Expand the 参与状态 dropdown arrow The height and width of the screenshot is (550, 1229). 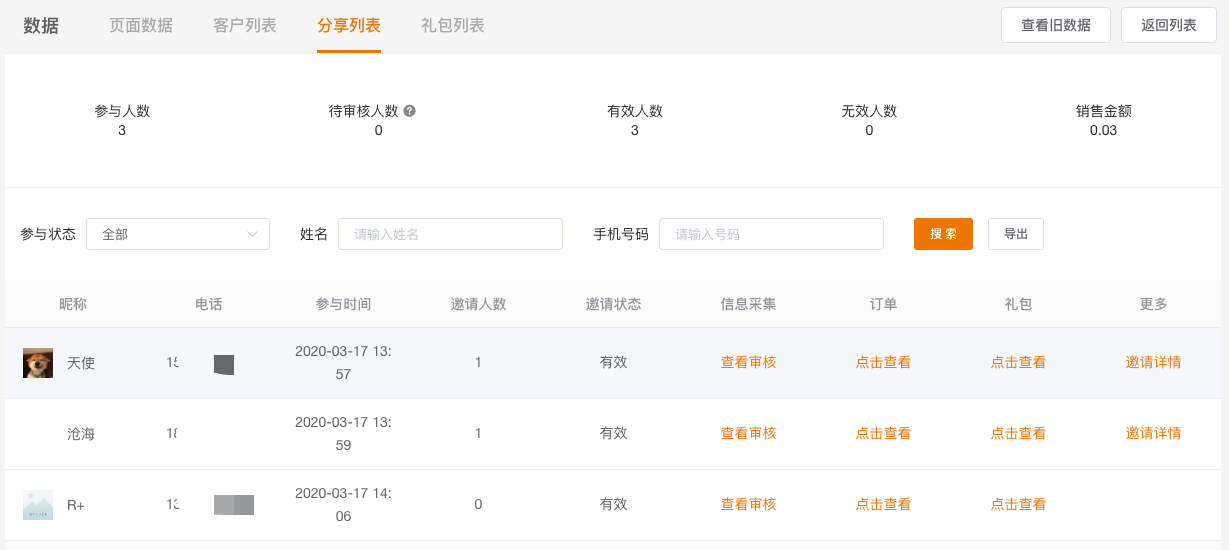(x=252, y=234)
